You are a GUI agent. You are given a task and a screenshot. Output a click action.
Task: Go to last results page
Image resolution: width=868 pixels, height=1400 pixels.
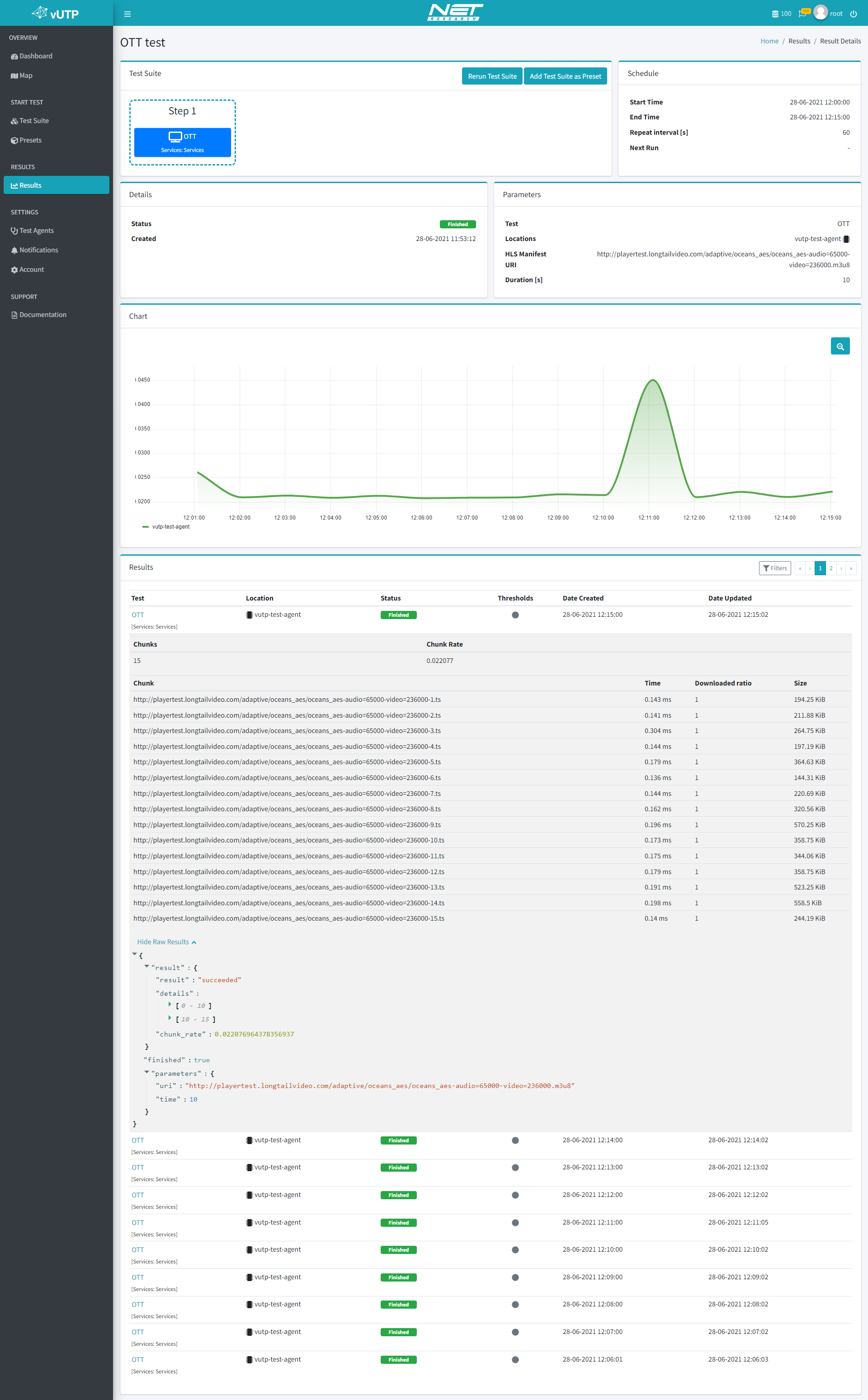pyautogui.click(x=851, y=568)
